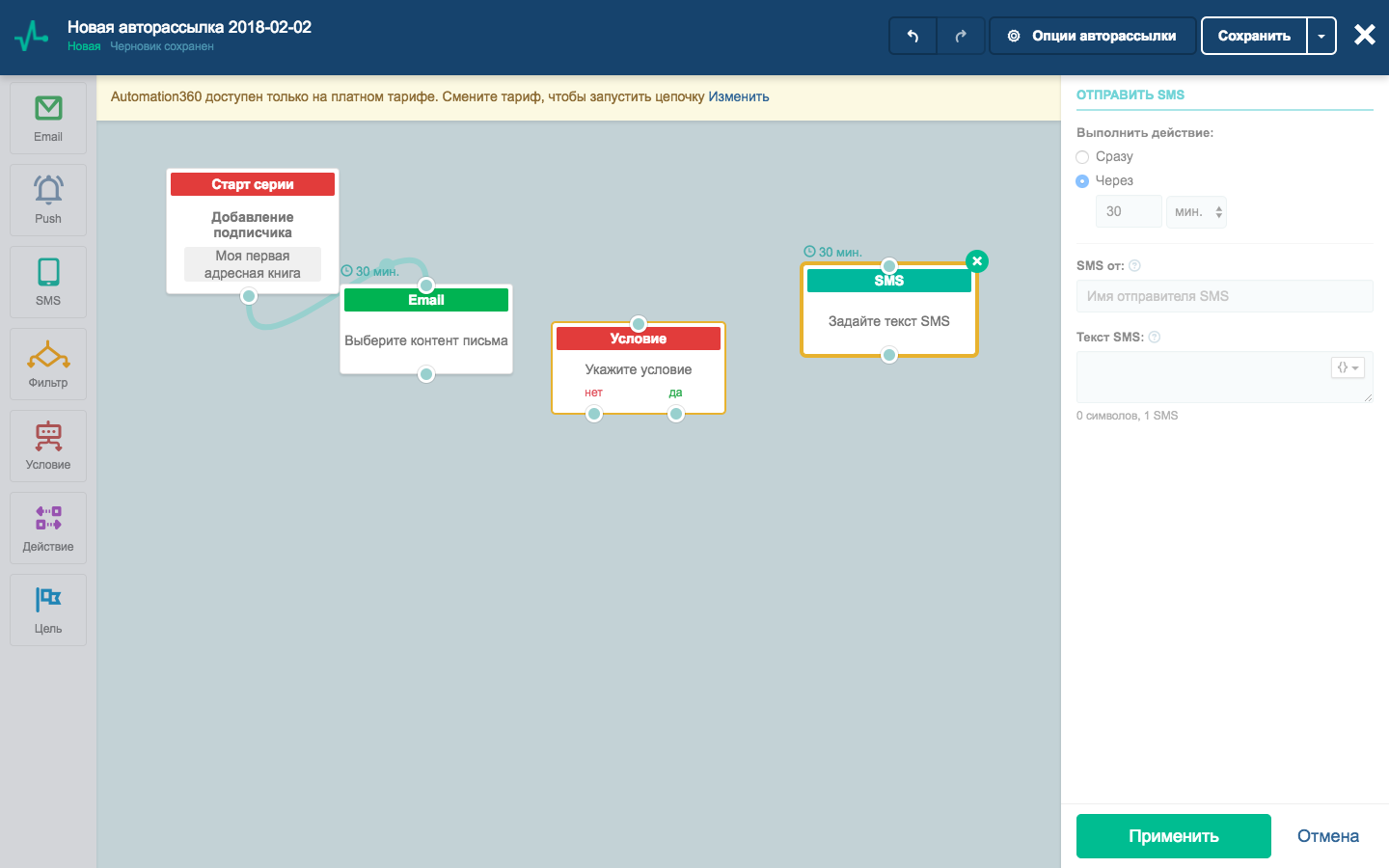Click the Сохранить button
Image resolution: width=1389 pixels, height=868 pixels.
point(1254,36)
